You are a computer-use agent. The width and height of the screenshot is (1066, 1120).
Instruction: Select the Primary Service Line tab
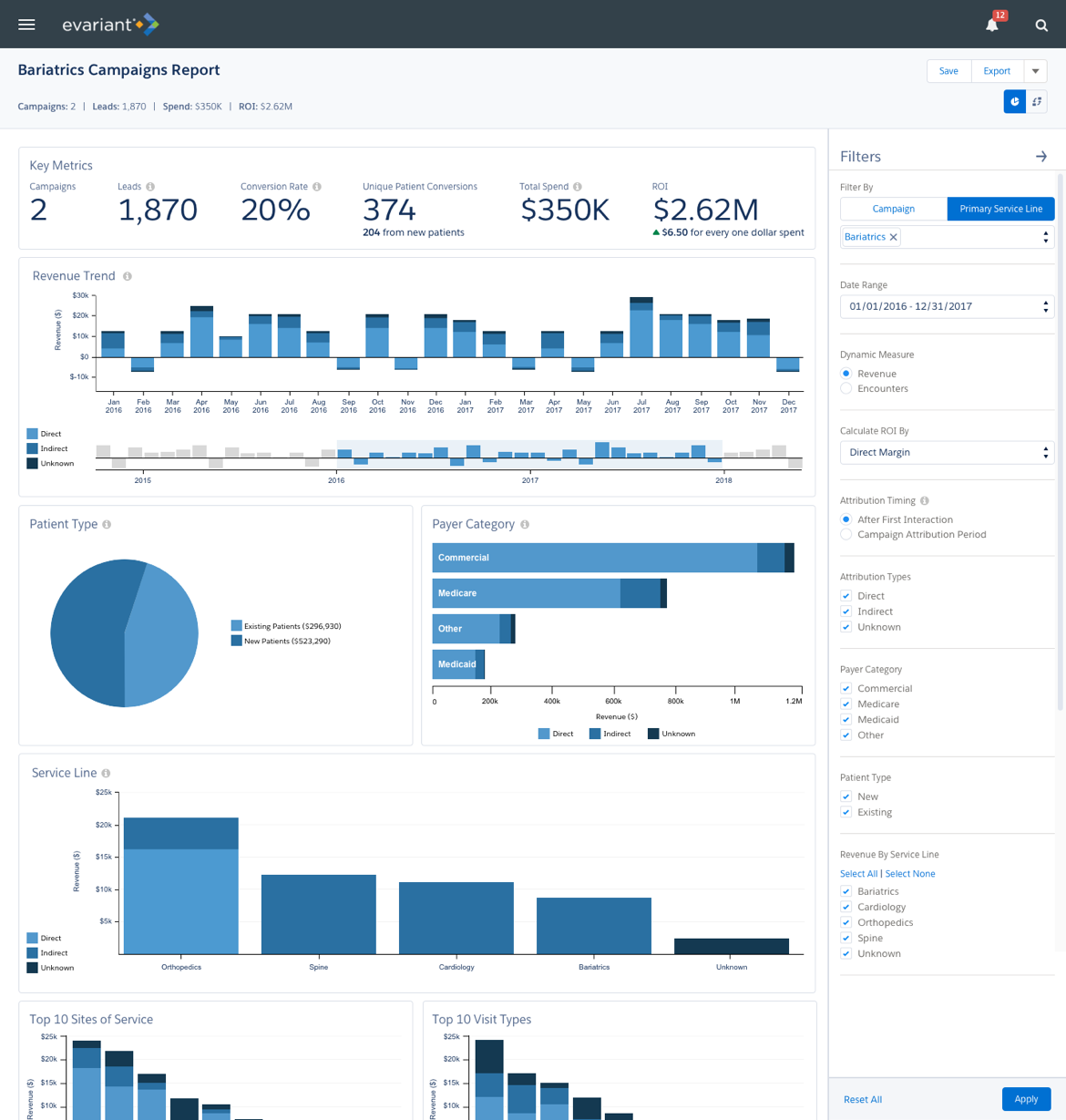[x=1000, y=209]
